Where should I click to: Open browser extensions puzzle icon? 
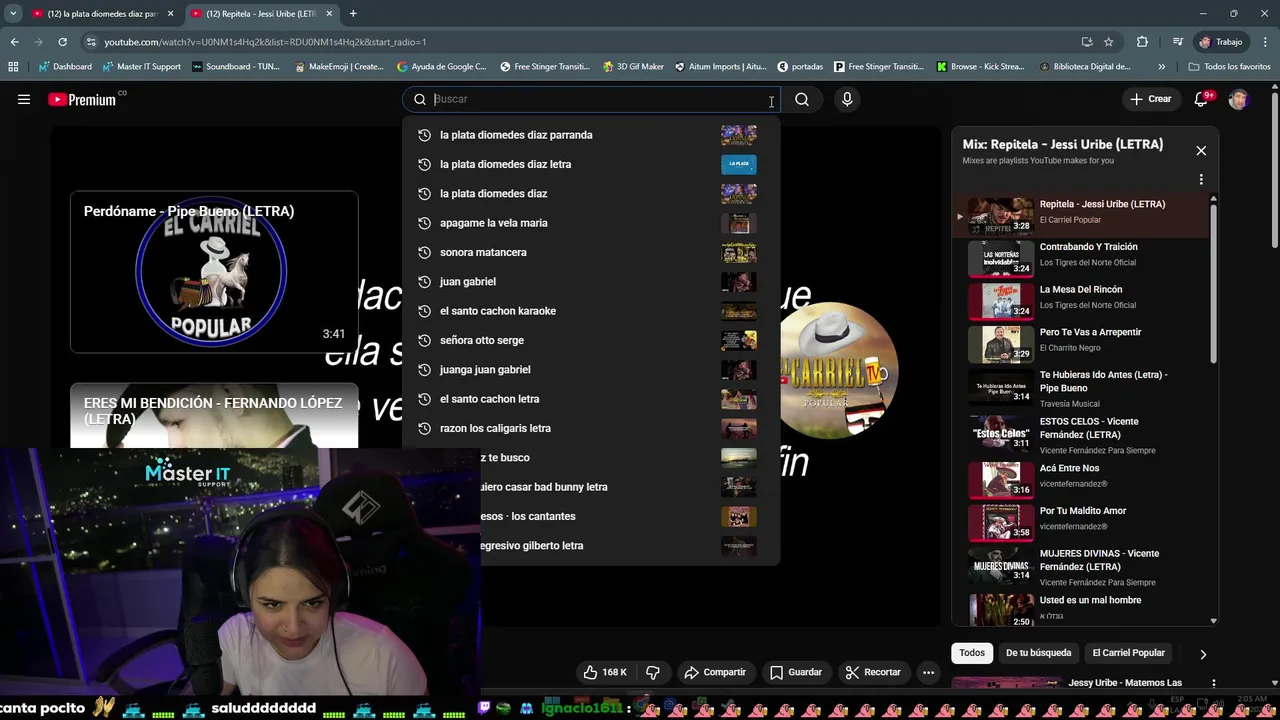click(x=1142, y=42)
